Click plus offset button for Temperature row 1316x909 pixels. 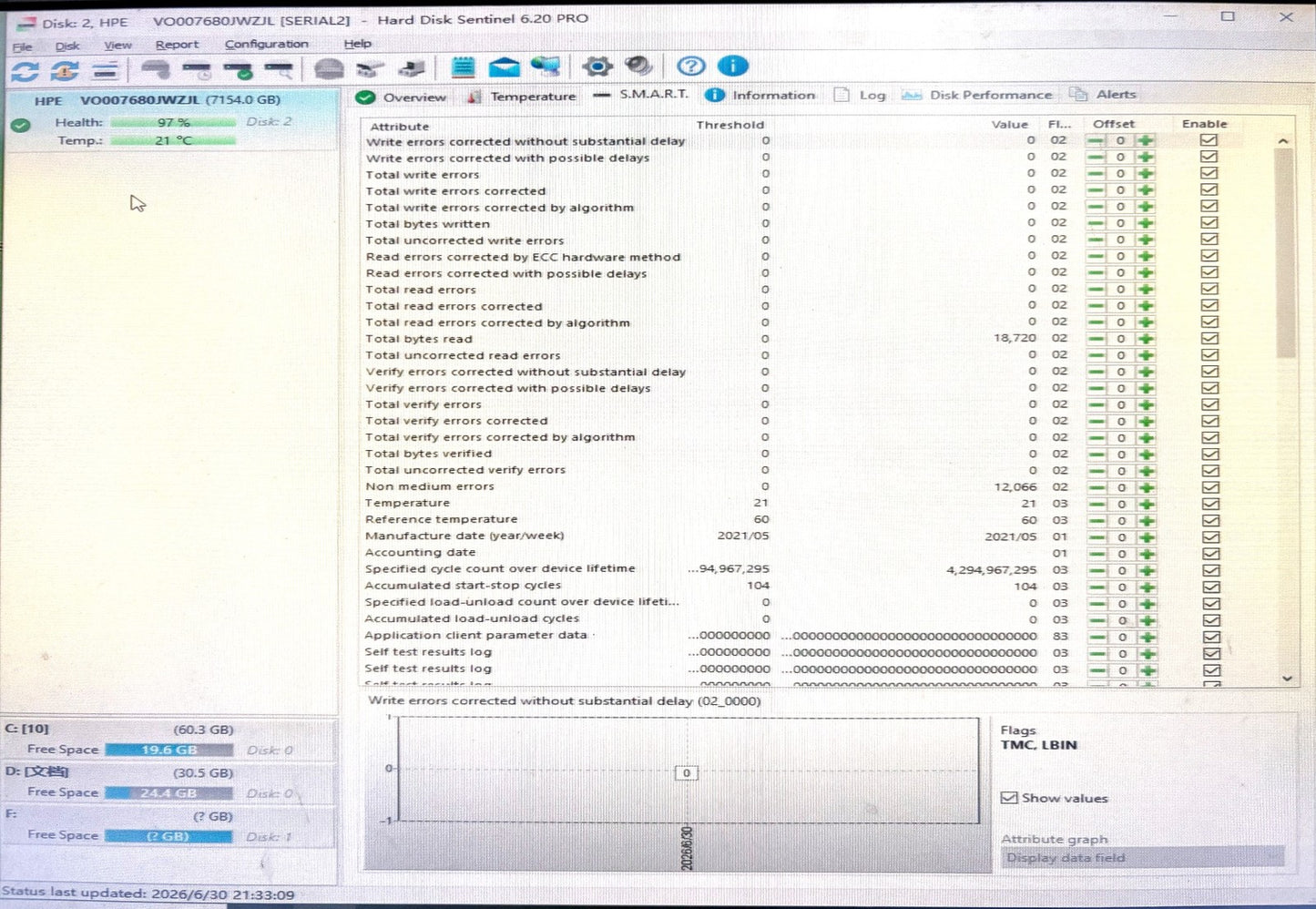coord(1147,504)
